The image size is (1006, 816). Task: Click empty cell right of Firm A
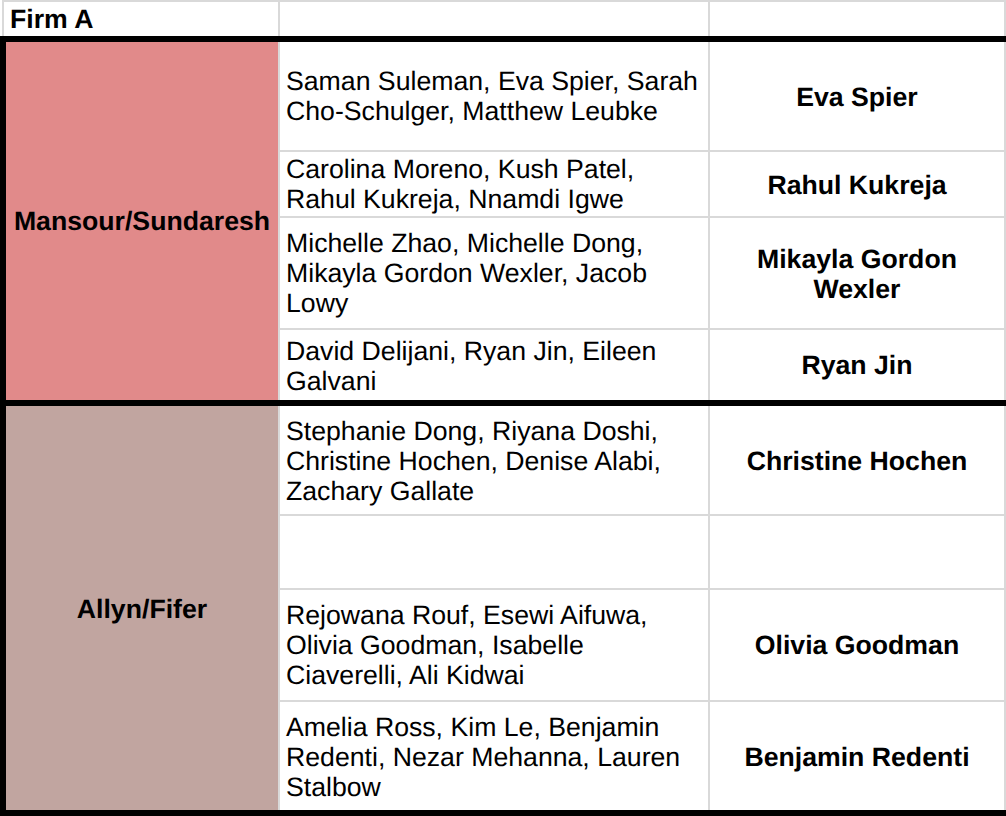pos(494,19)
